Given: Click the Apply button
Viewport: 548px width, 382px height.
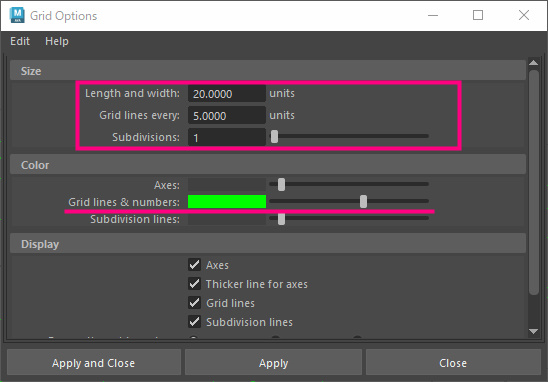Looking at the screenshot, I should (273, 363).
